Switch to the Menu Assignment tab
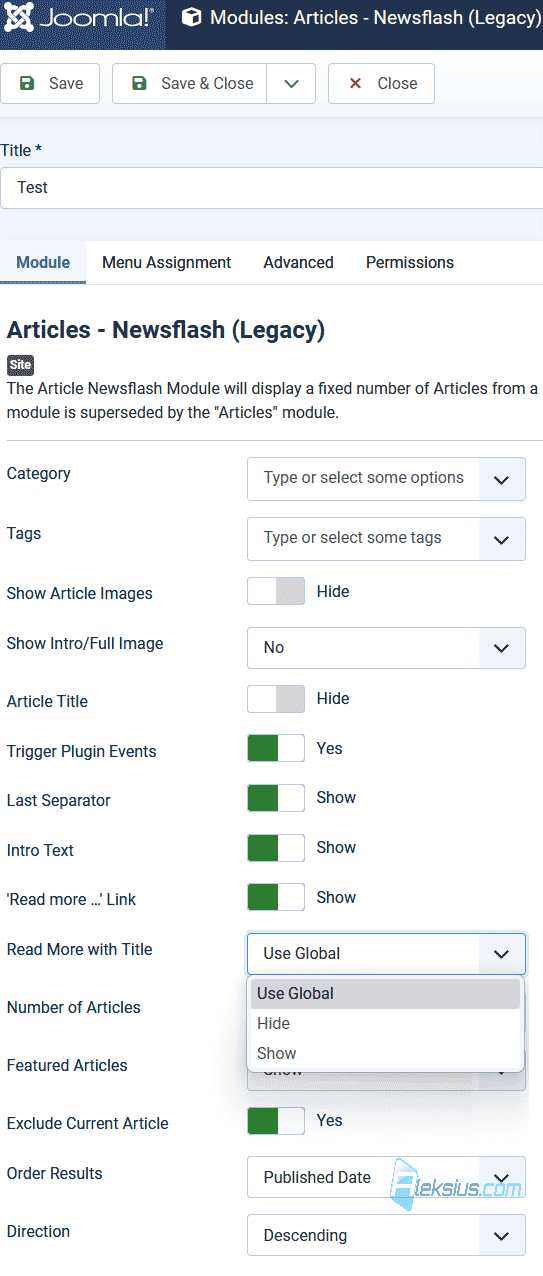This screenshot has height=1276, width=543. [x=166, y=262]
